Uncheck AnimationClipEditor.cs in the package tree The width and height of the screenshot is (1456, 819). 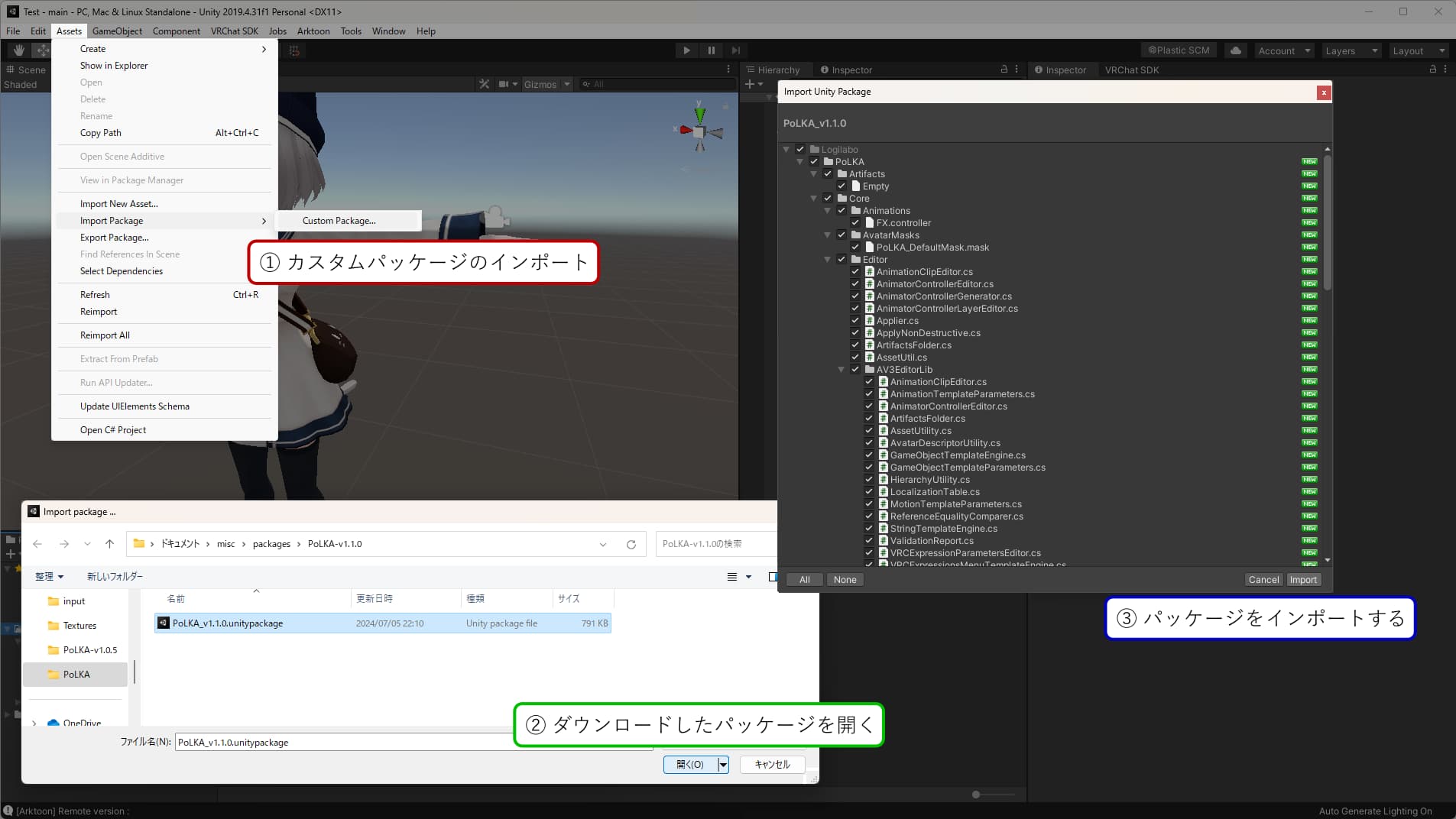point(855,271)
